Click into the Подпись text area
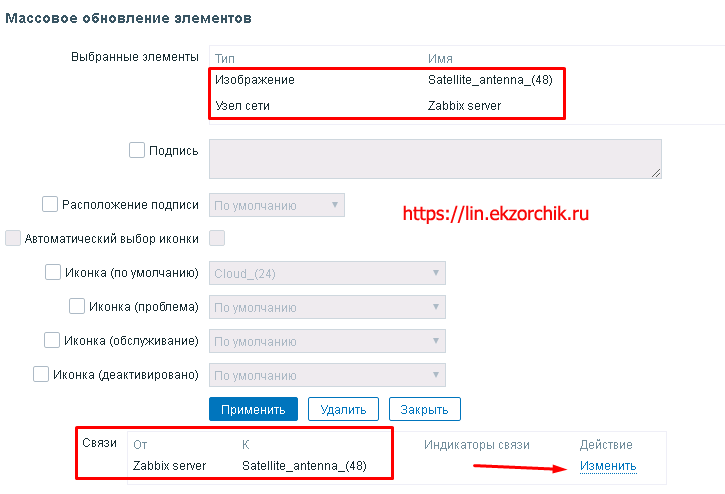 [436, 159]
